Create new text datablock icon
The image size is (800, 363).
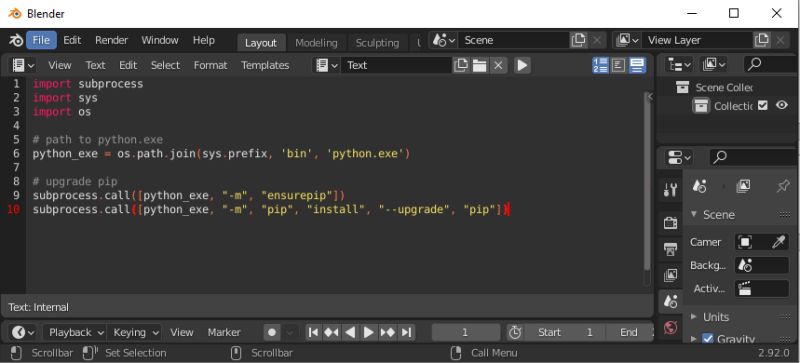[x=461, y=65]
